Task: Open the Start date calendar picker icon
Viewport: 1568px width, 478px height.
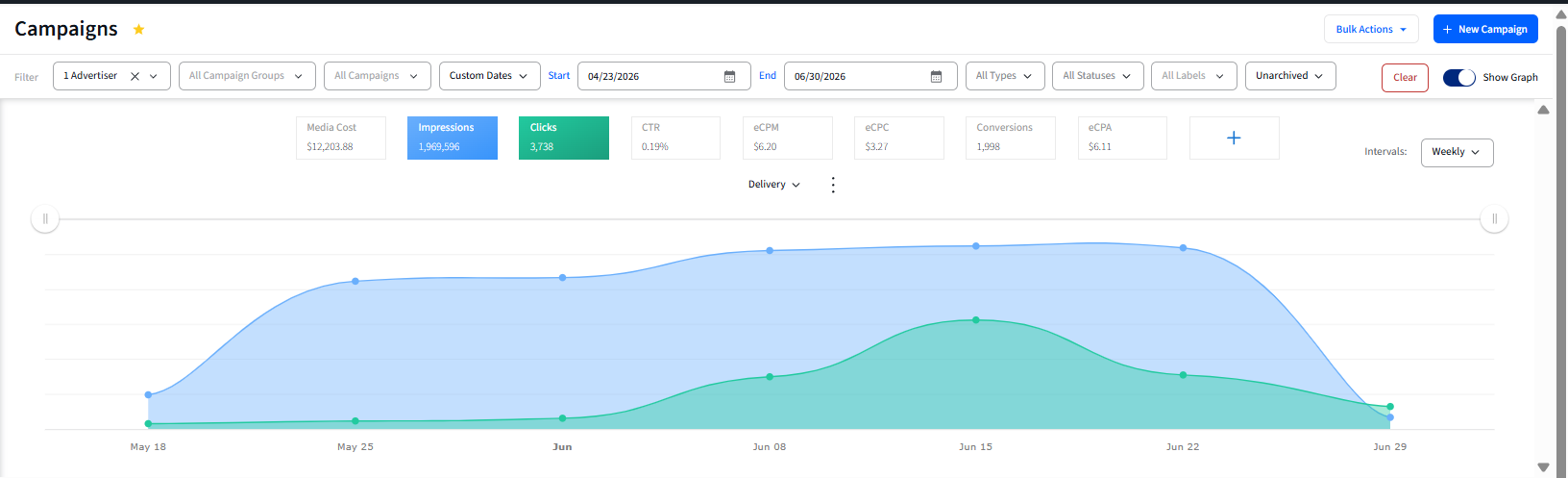Action: pyautogui.click(x=729, y=76)
